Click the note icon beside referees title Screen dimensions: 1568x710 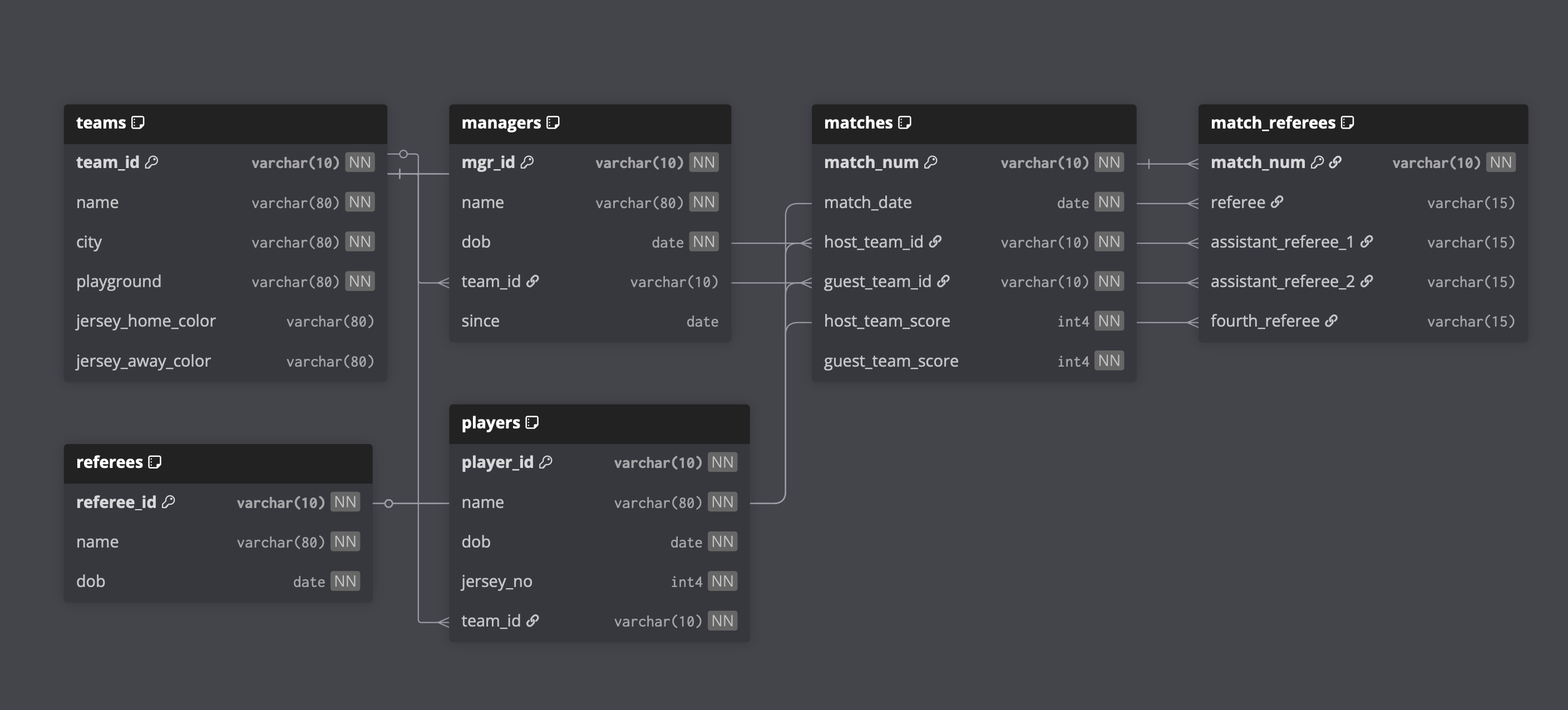coord(155,462)
